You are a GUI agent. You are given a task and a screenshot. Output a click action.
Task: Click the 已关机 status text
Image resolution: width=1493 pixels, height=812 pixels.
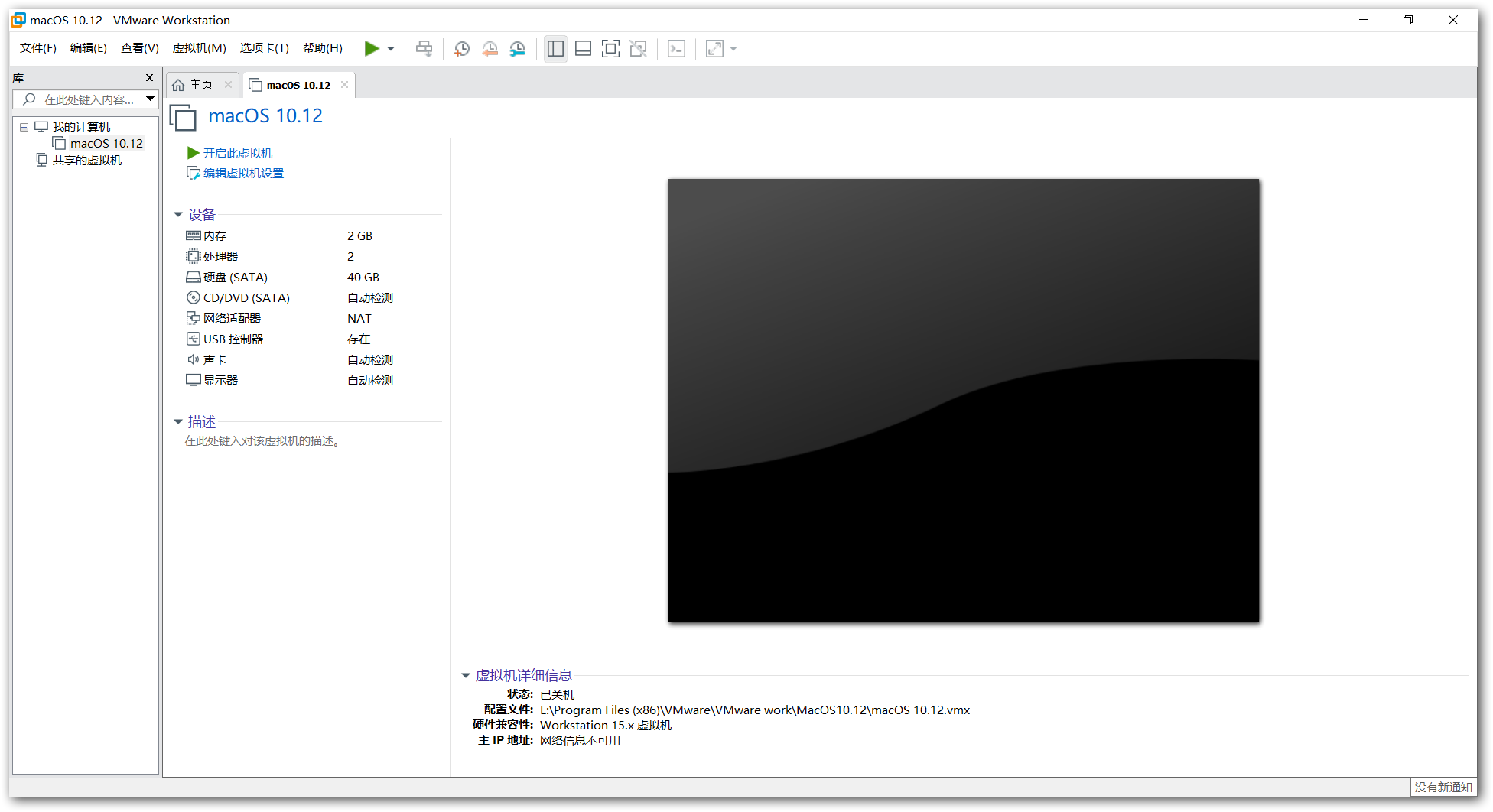pos(557,695)
